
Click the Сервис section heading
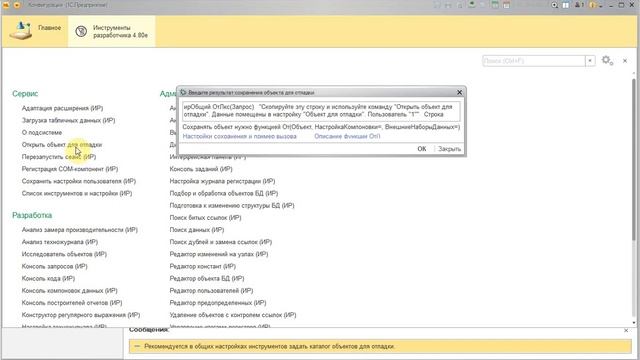click(x=25, y=94)
